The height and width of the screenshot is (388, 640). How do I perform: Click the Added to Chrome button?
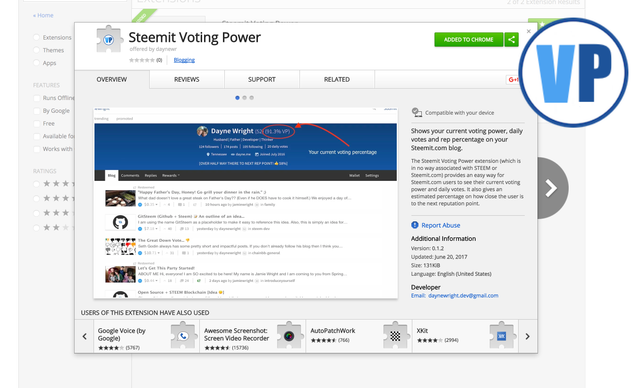[x=469, y=40]
